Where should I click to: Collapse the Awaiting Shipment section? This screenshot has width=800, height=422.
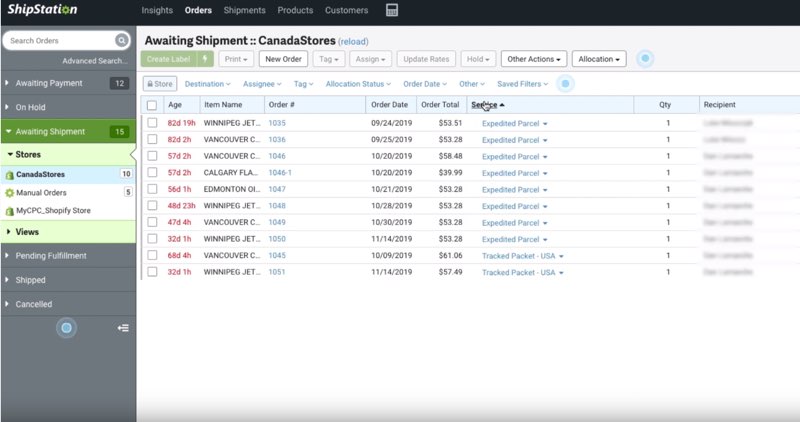[68, 132]
